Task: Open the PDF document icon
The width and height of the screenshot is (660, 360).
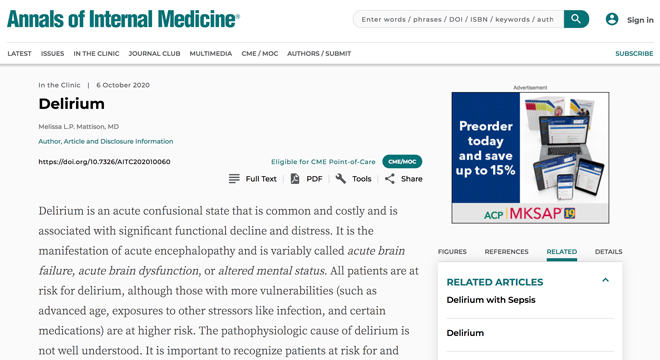Action: pos(295,179)
